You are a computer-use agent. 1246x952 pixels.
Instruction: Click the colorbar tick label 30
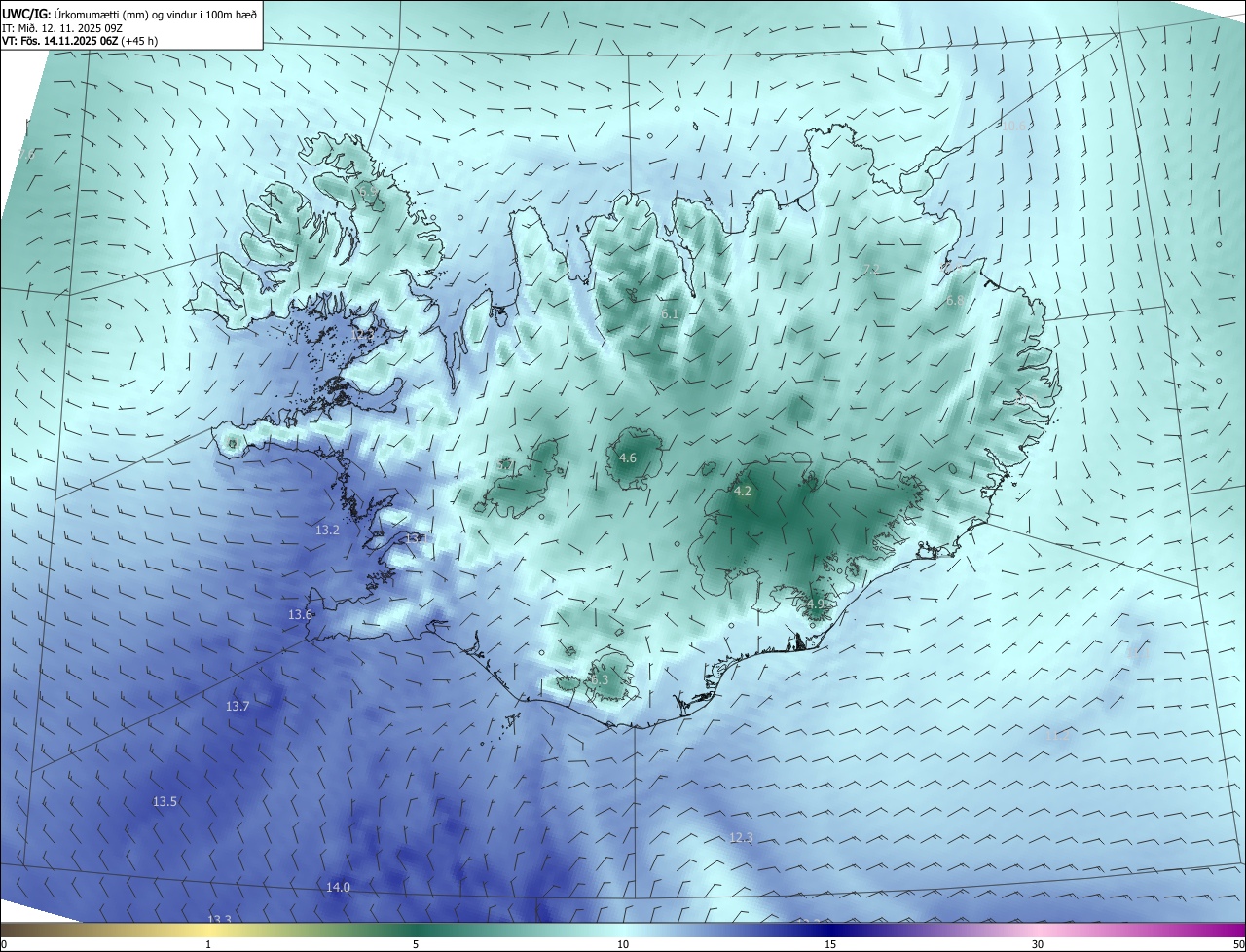point(1038,945)
